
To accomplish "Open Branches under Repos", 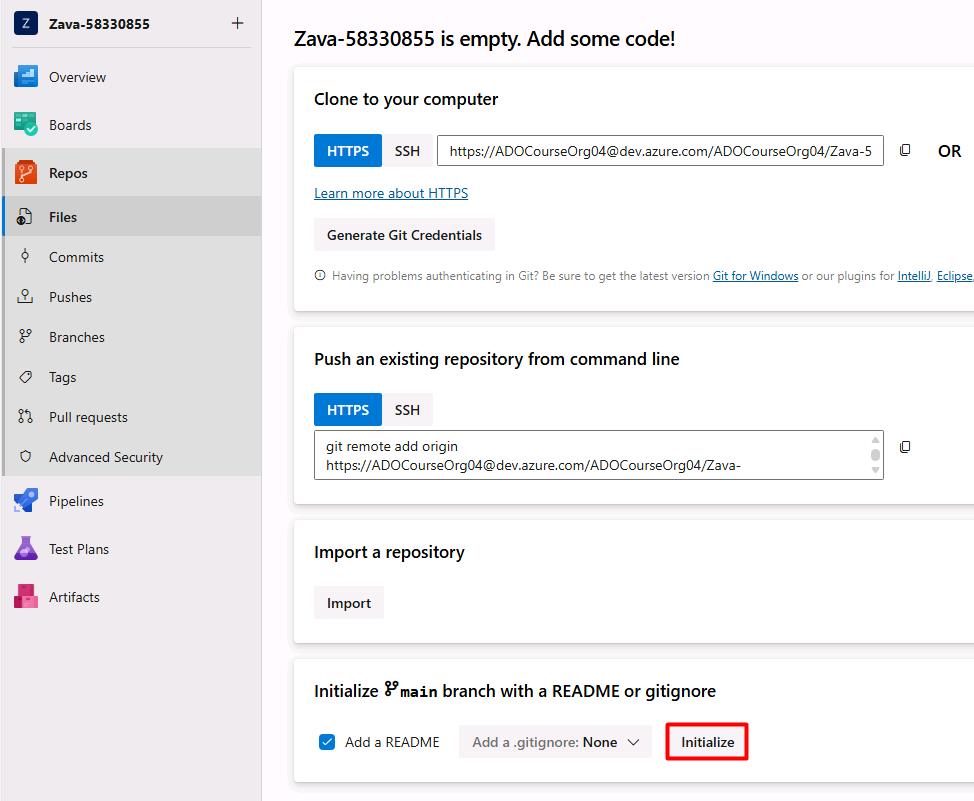I will click(x=77, y=337).
